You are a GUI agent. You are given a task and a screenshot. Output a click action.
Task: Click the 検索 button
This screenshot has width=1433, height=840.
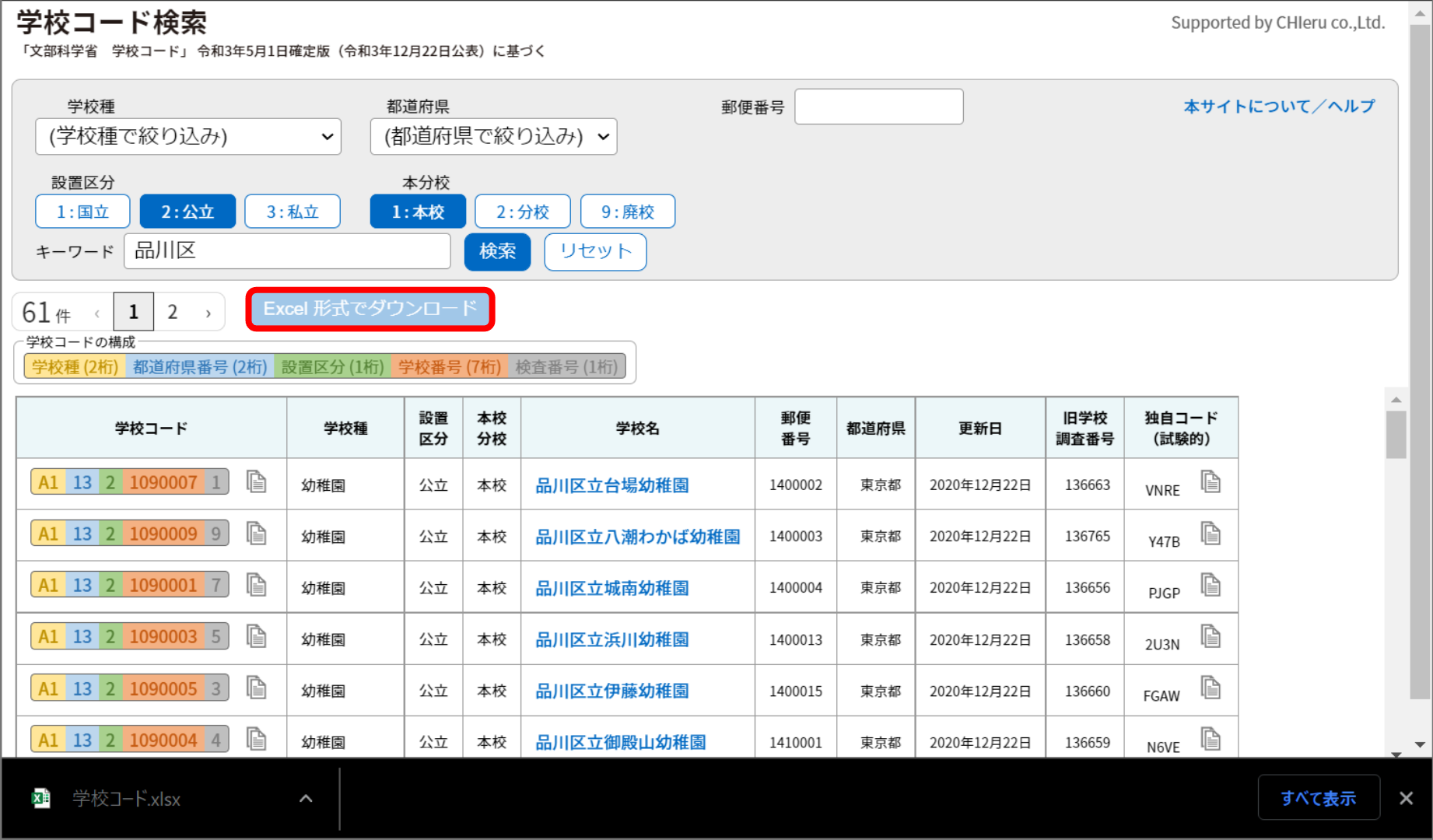[498, 251]
